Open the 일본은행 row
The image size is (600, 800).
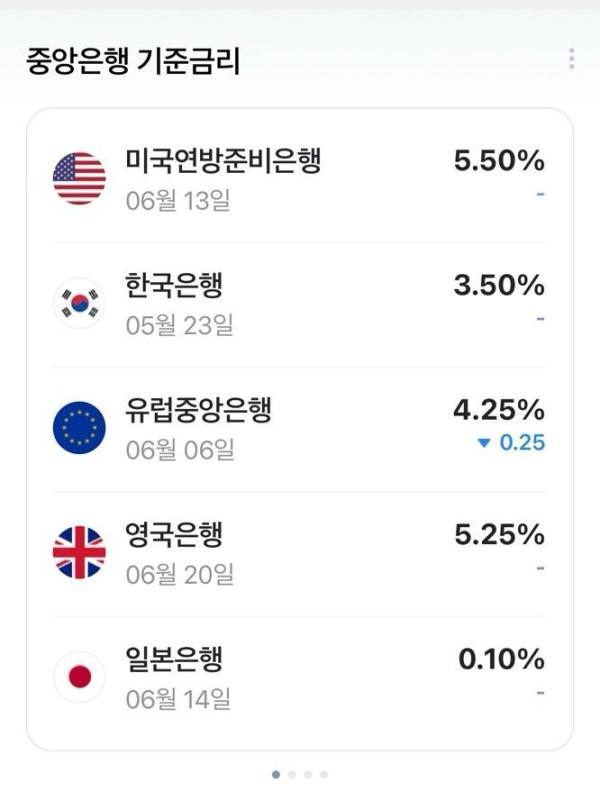(299, 679)
